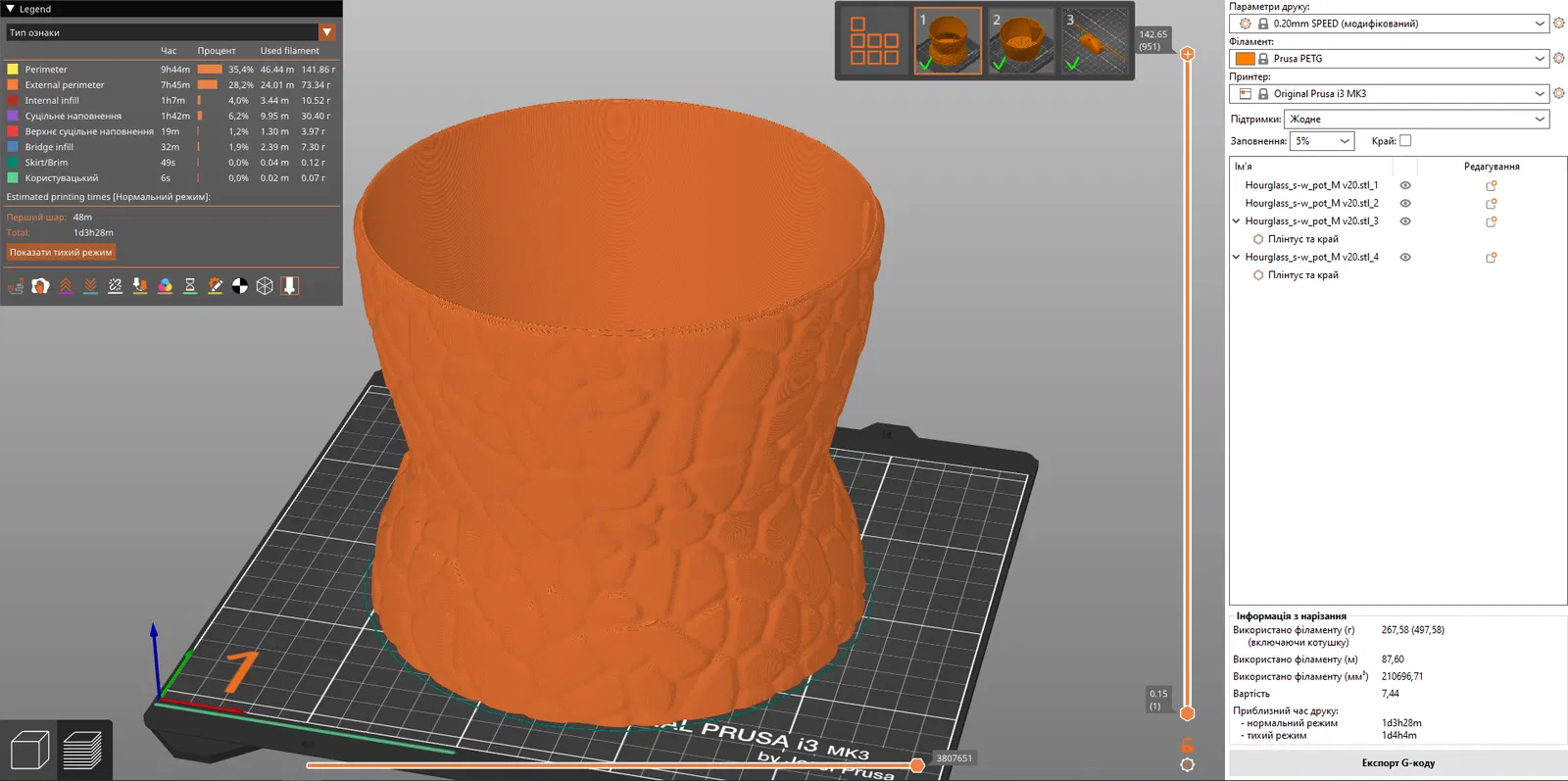Image resolution: width=1568 pixels, height=781 pixels.
Task: Toggle pause prints hourglass icon
Action: [190, 286]
